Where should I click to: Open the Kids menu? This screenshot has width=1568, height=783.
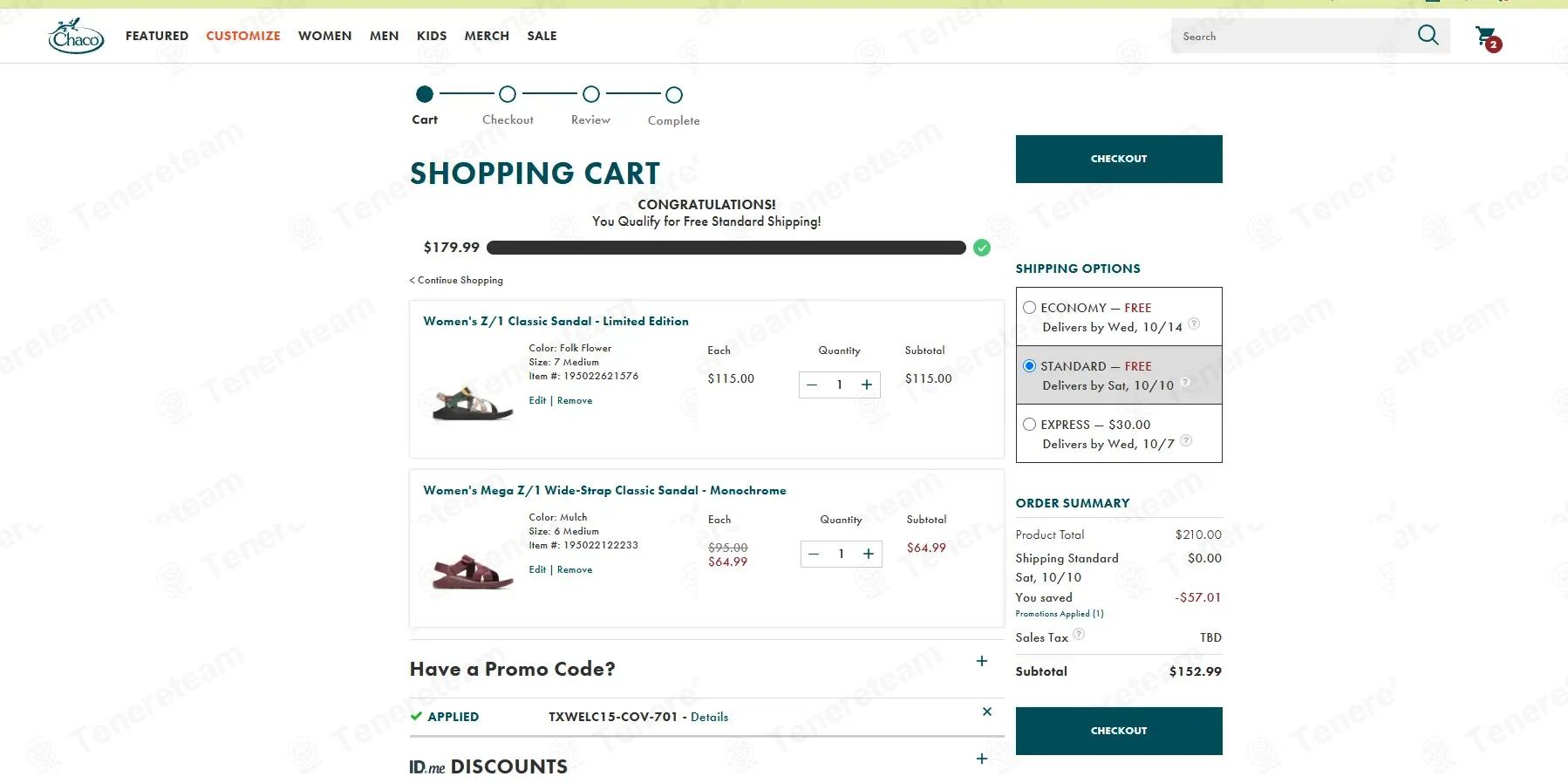(432, 36)
